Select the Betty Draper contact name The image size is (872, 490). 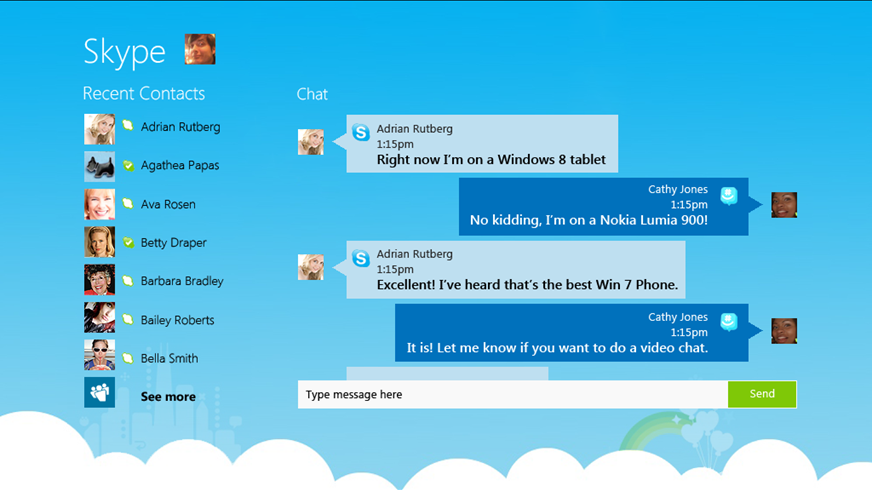pos(174,242)
